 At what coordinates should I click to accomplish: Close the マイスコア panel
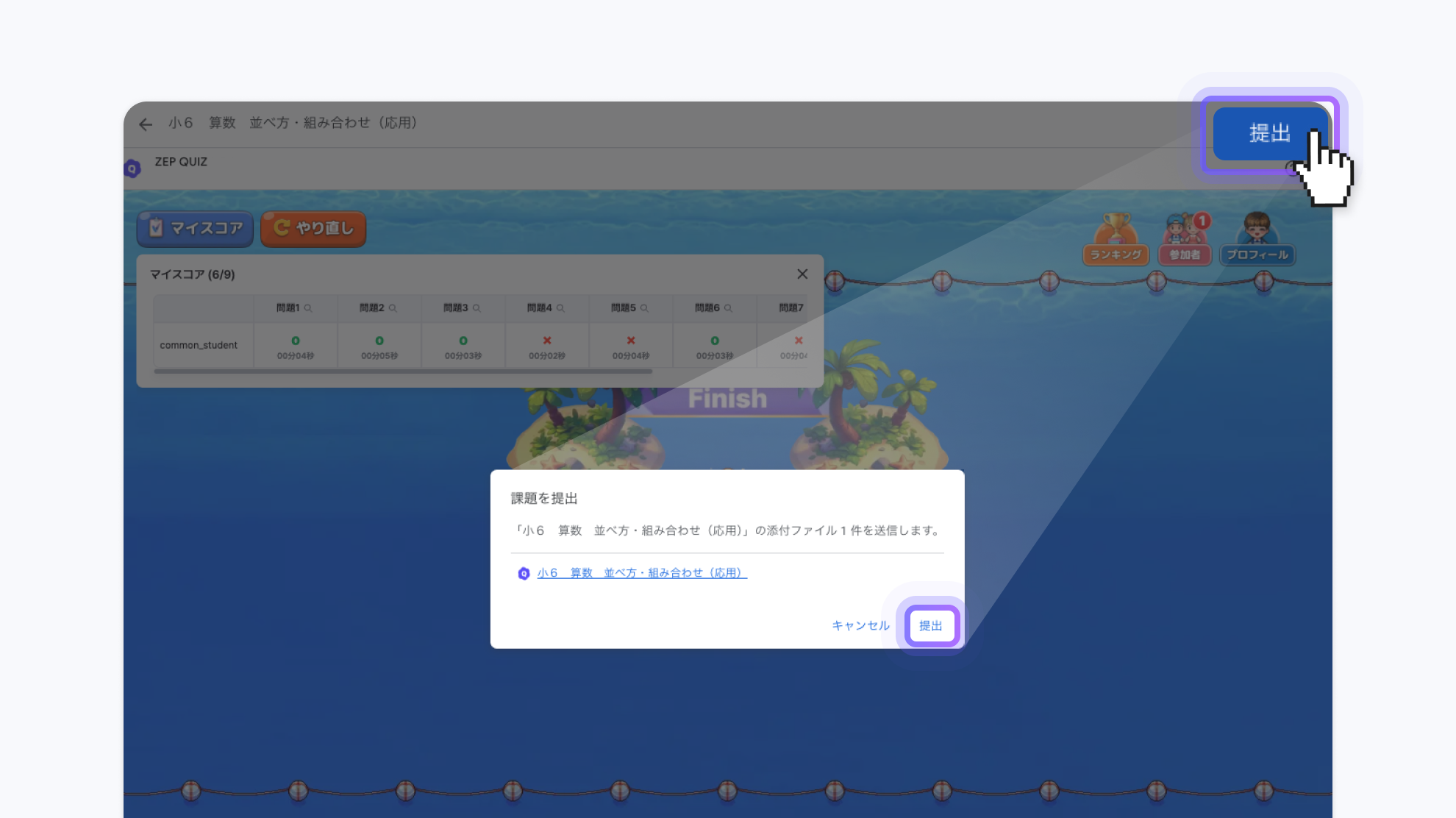click(x=802, y=274)
